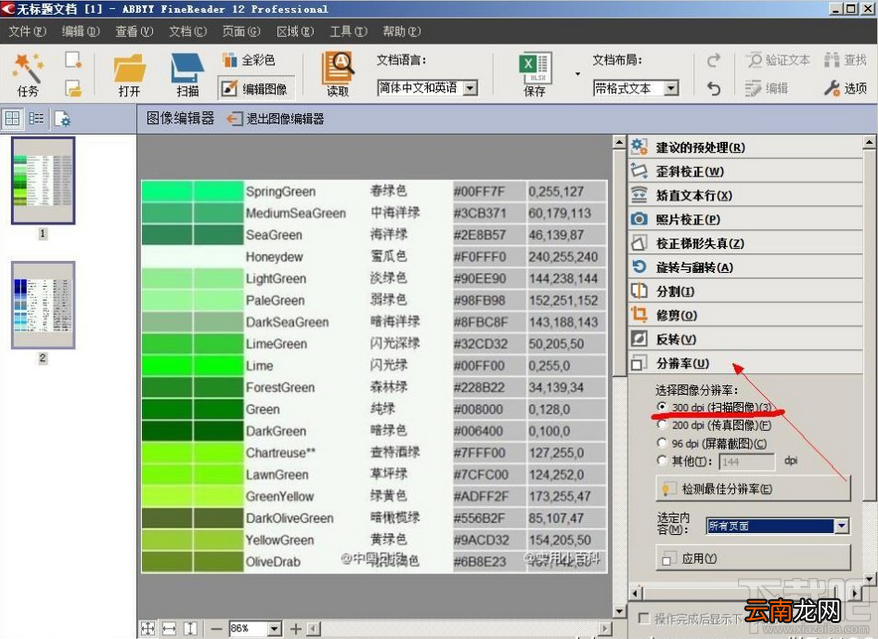
Task: Expand 反转 invert section
Action: (745, 339)
